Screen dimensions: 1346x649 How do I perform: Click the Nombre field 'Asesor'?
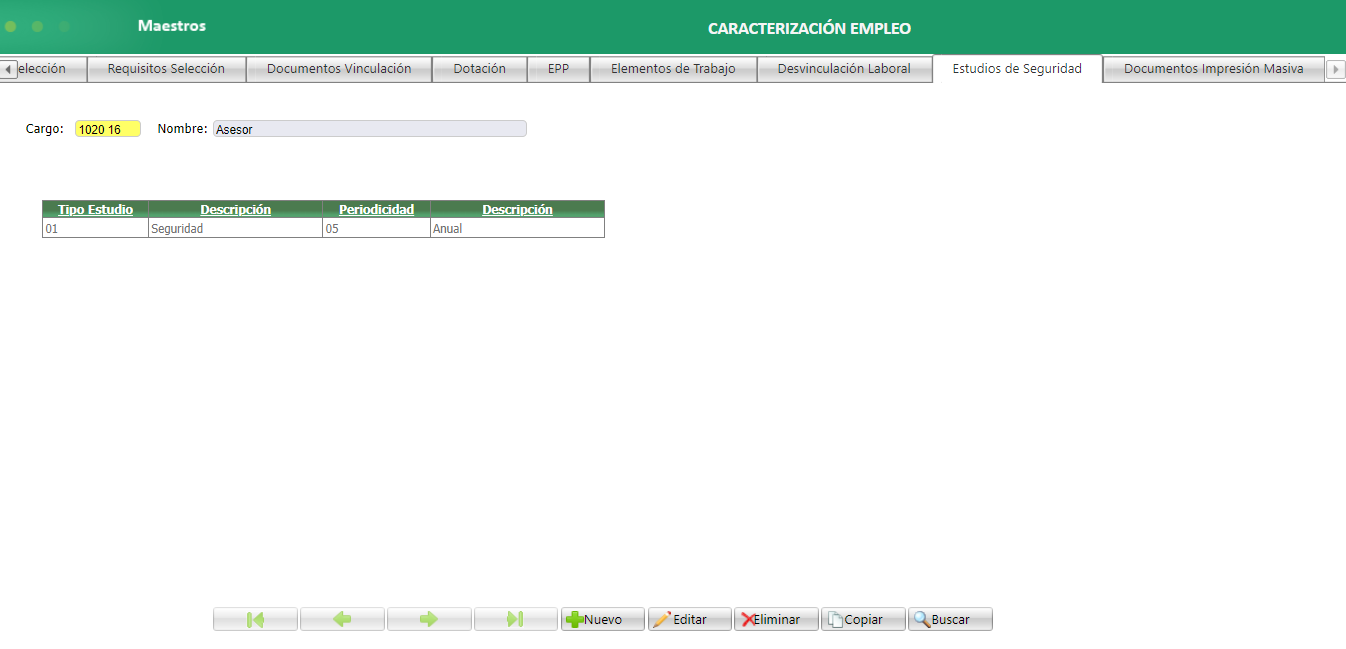pyautogui.click(x=369, y=129)
